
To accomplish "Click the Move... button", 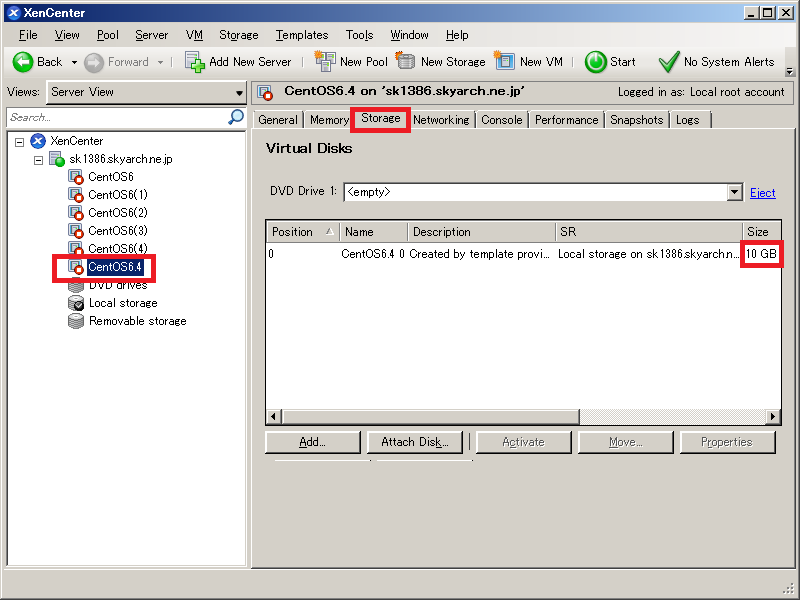I will [626, 442].
